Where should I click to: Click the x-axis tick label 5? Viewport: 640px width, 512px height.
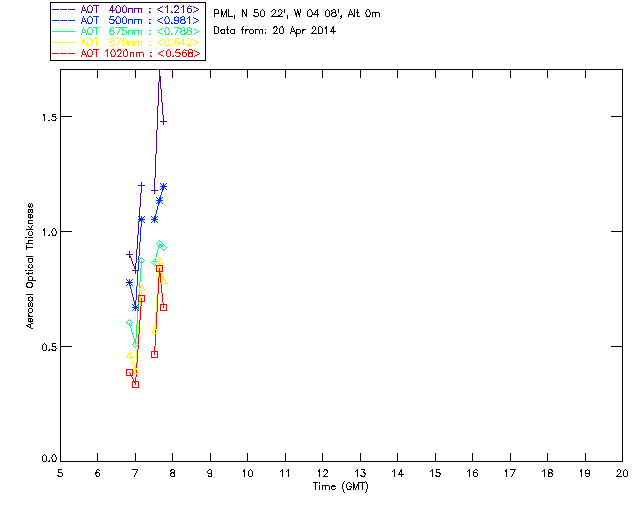point(60,473)
